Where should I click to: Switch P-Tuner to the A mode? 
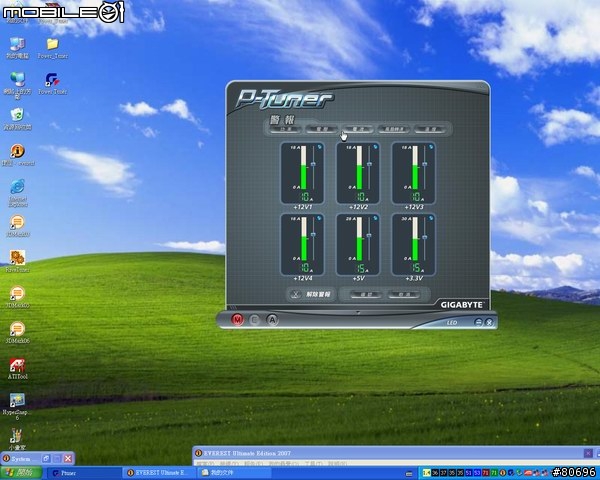tap(272, 320)
